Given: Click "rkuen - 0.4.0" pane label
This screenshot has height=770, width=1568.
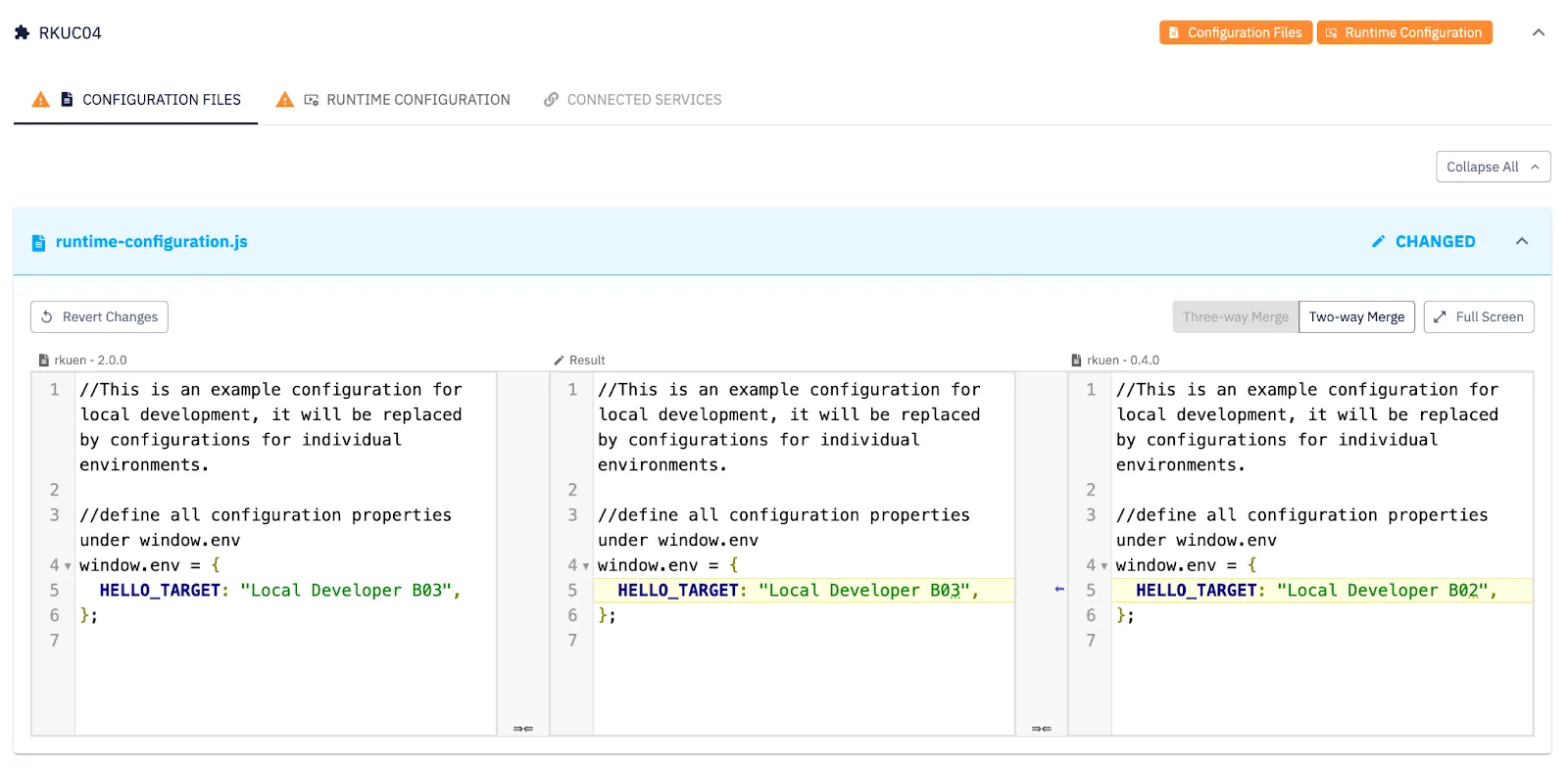Looking at the screenshot, I should pyautogui.click(x=1122, y=360).
